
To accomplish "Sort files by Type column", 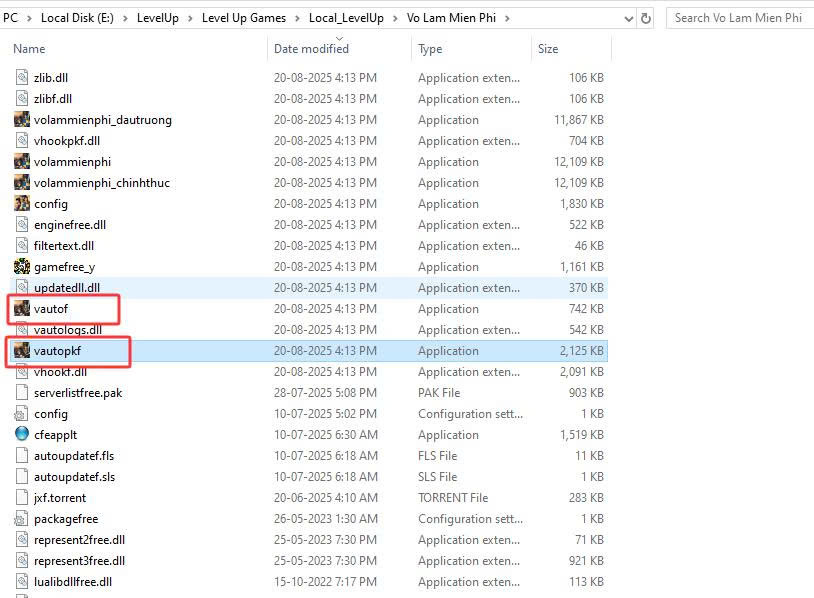I will click(430, 49).
